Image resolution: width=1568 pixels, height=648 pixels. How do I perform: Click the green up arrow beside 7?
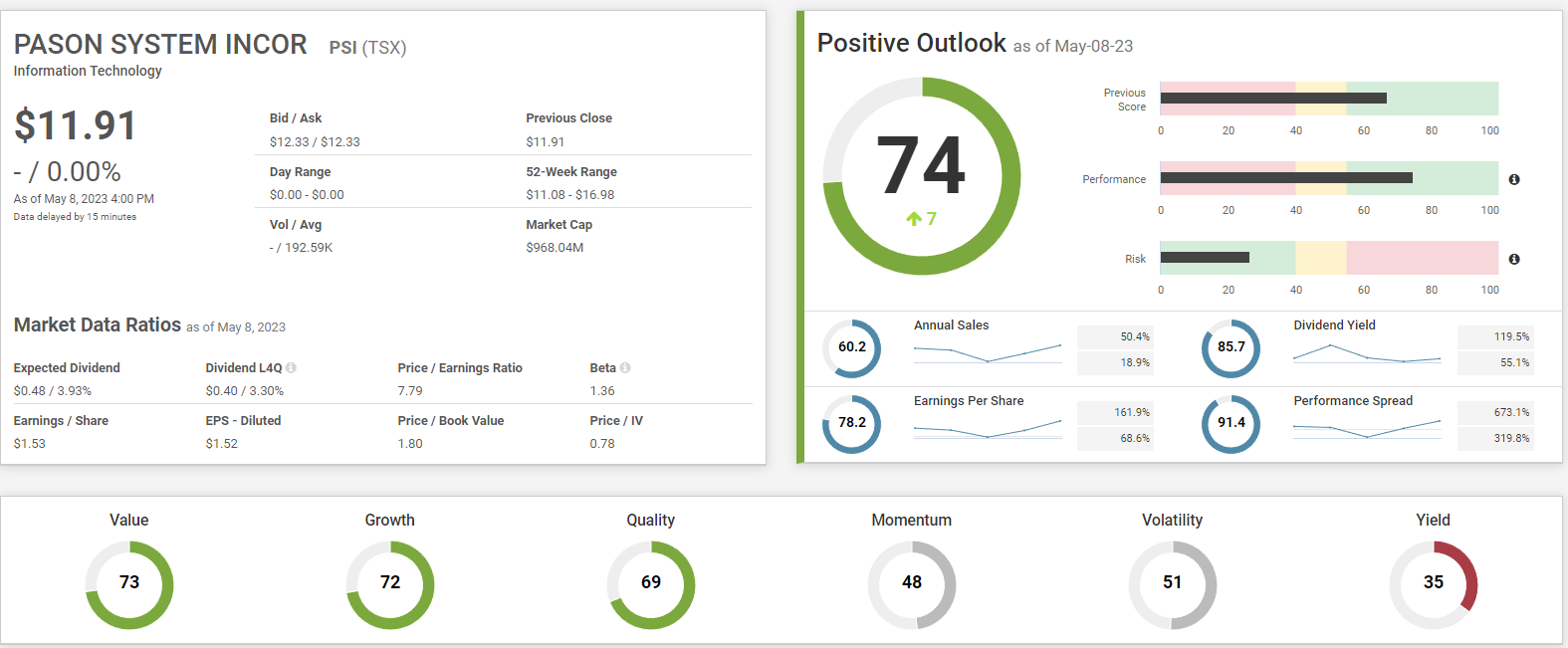click(x=913, y=219)
